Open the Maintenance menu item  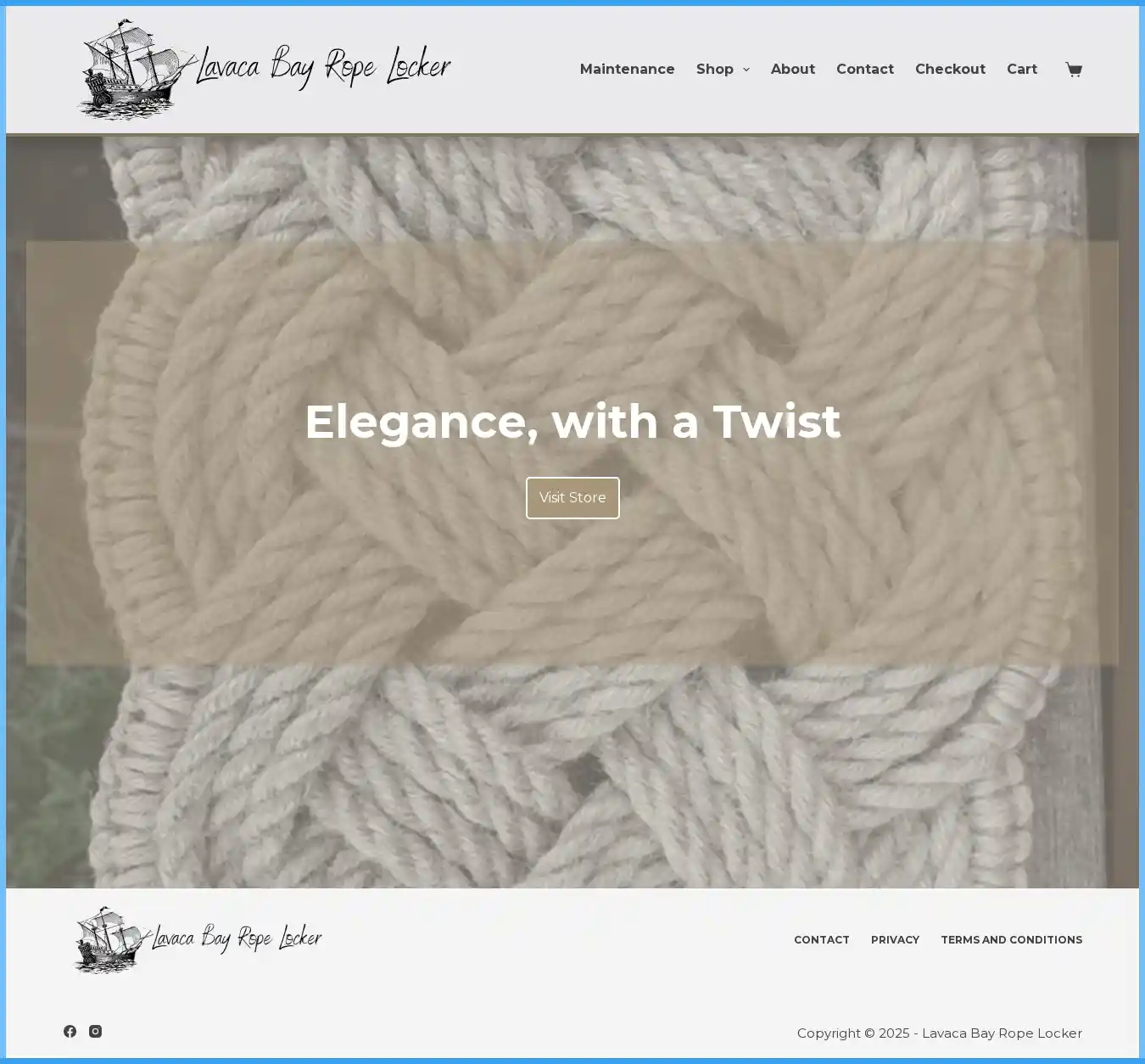point(627,70)
